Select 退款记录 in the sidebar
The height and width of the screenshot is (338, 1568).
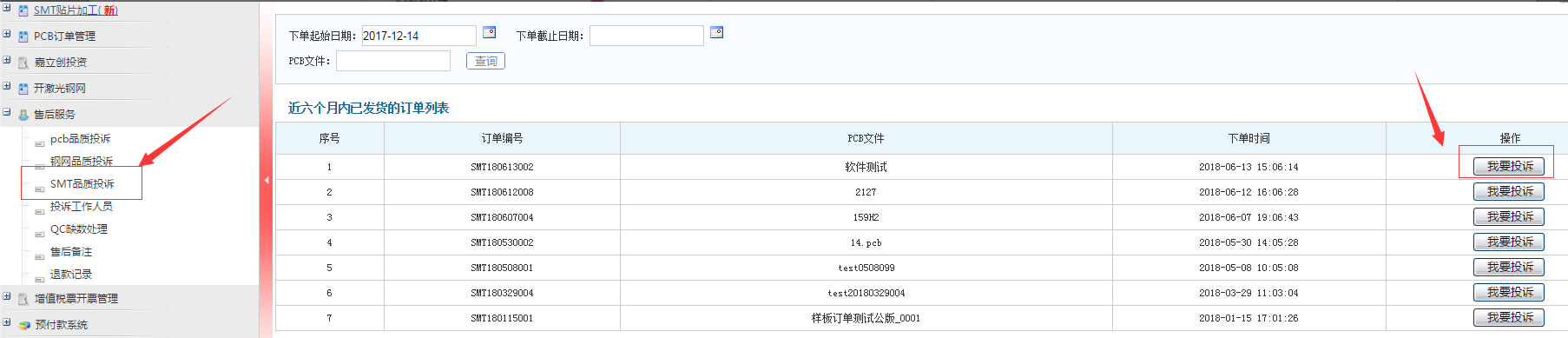pos(71,275)
